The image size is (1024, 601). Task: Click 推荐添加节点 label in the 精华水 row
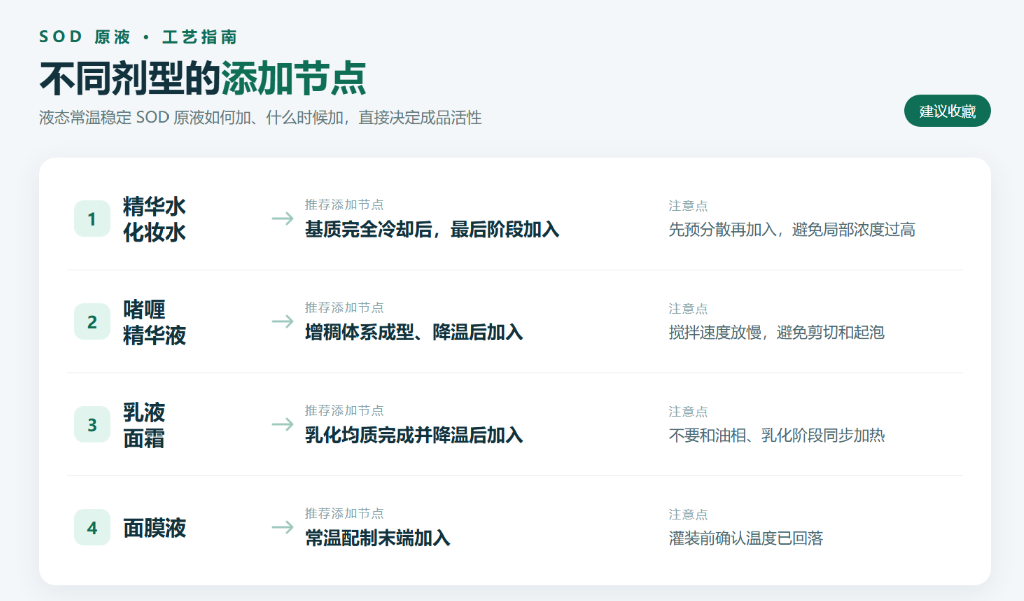(x=344, y=204)
